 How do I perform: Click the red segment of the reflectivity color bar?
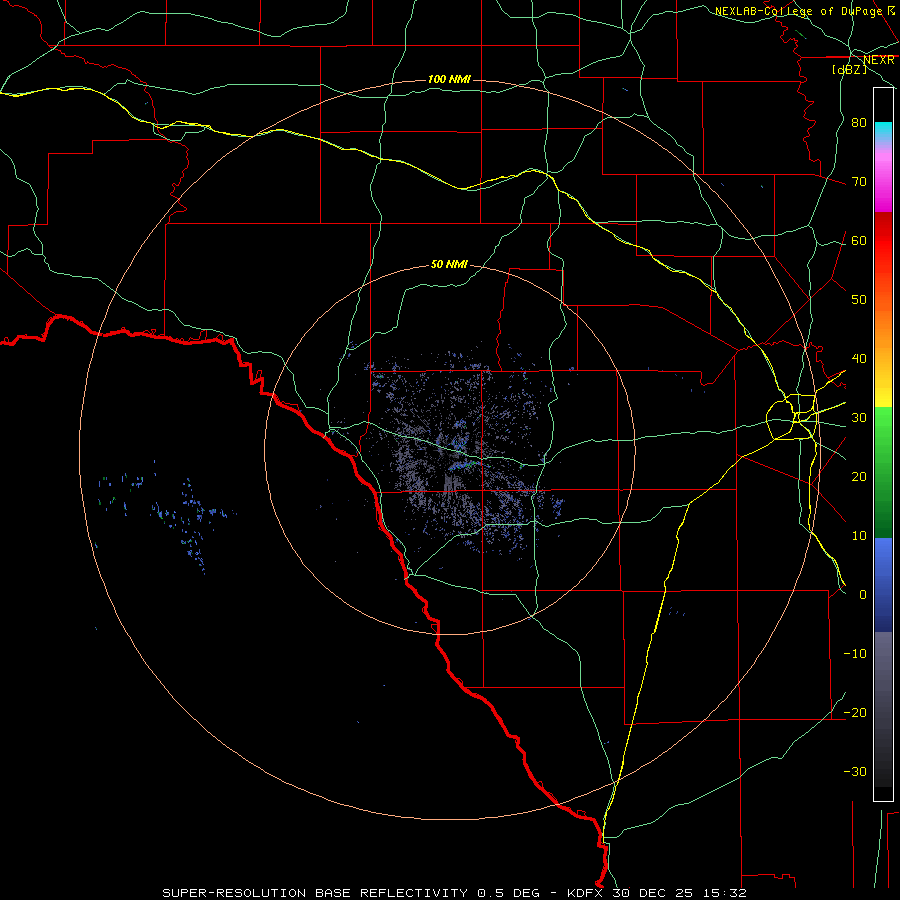click(883, 241)
